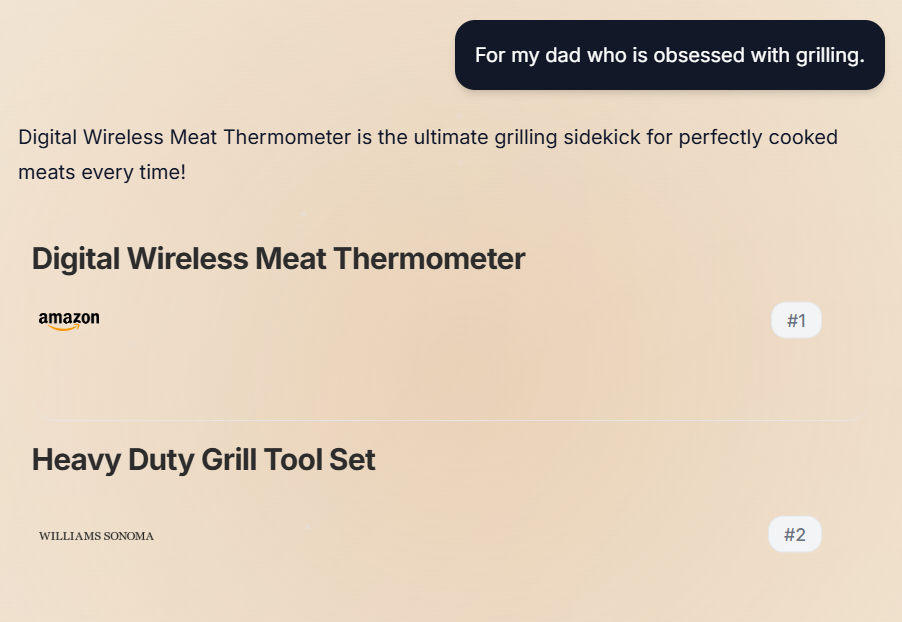Image resolution: width=902 pixels, height=622 pixels.
Task: Click the Amazon logo
Action: [x=69, y=320]
